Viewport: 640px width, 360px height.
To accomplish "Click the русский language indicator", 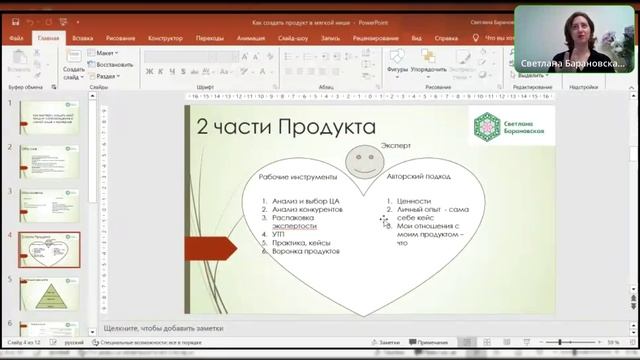I will (74, 342).
